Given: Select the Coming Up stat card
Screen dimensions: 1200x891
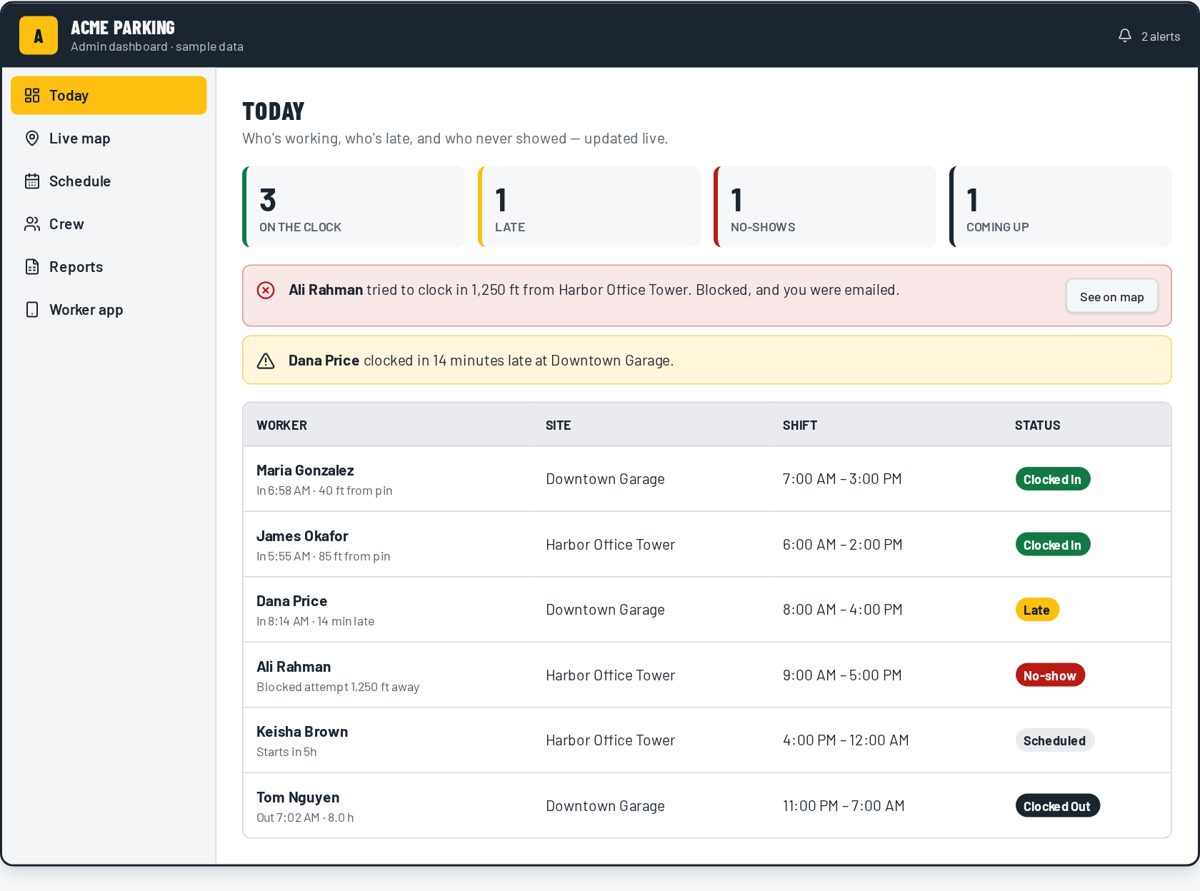Looking at the screenshot, I should tap(1060, 207).
